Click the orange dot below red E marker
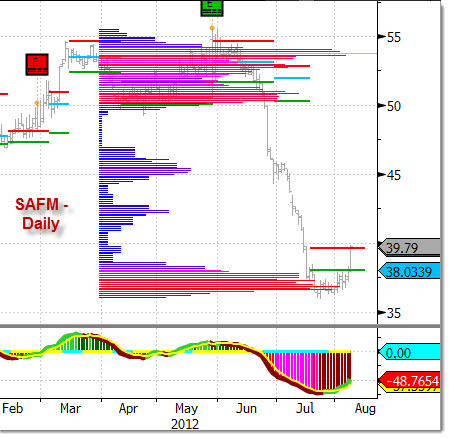The width and height of the screenshot is (449, 438). [x=37, y=103]
